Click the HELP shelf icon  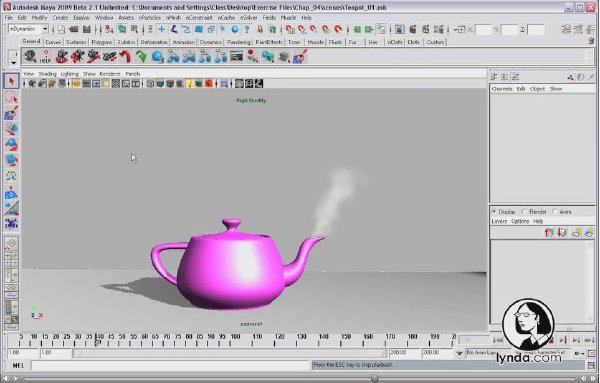[x=46, y=57]
